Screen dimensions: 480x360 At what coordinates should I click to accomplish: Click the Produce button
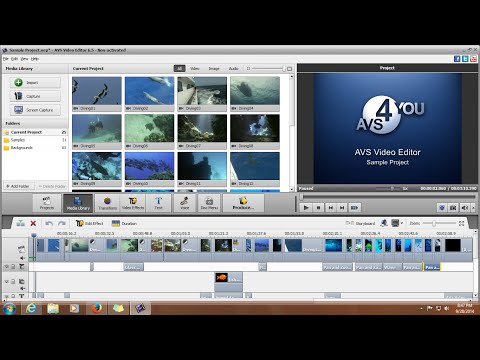[243, 203]
